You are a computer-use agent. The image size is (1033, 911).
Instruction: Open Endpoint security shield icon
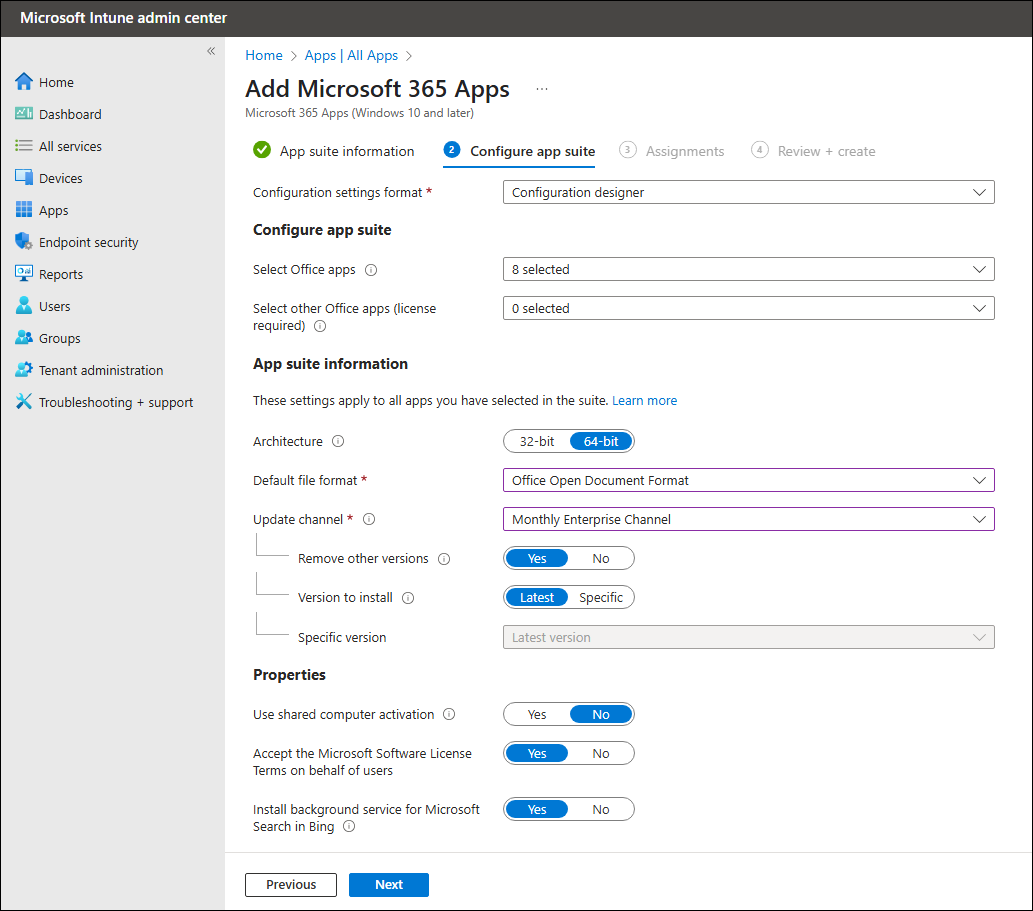pyautogui.click(x=24, y=242)
